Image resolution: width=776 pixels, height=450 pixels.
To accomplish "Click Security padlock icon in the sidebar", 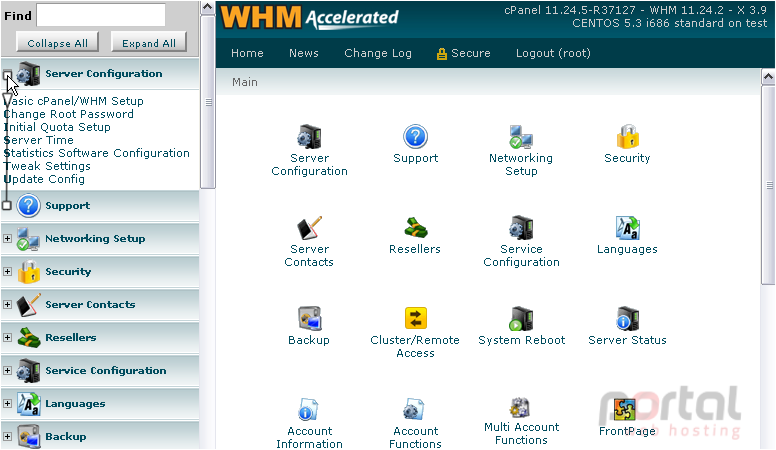I will pyautogui.click(x=28, y=271).
